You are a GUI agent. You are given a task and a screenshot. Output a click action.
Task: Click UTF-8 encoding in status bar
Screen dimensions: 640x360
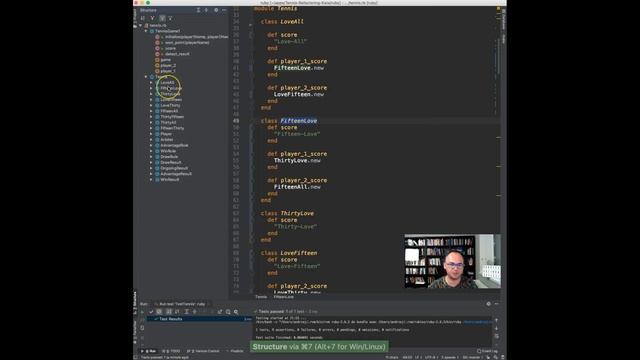click(x=430, y=358)
